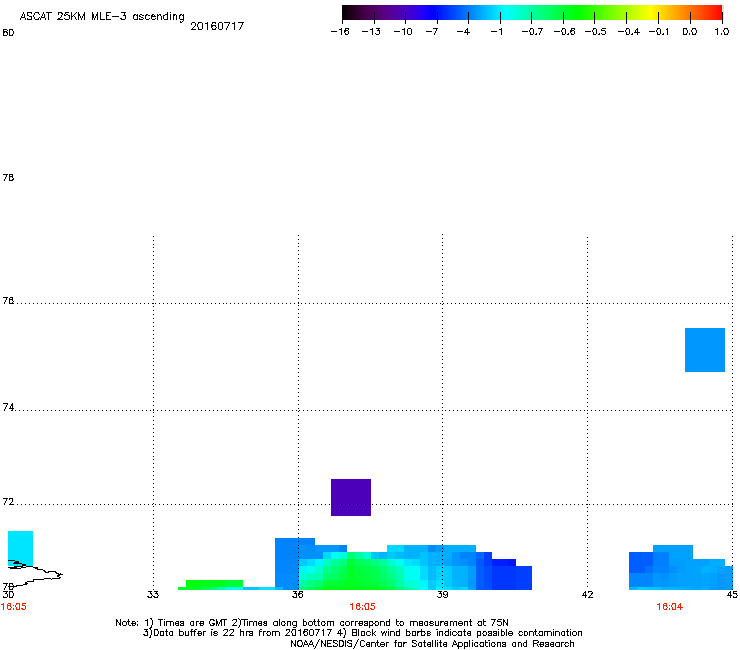The image size is (740, 650).
Task: Click the 72 latitude label
Action: click(x=8, y=501)
